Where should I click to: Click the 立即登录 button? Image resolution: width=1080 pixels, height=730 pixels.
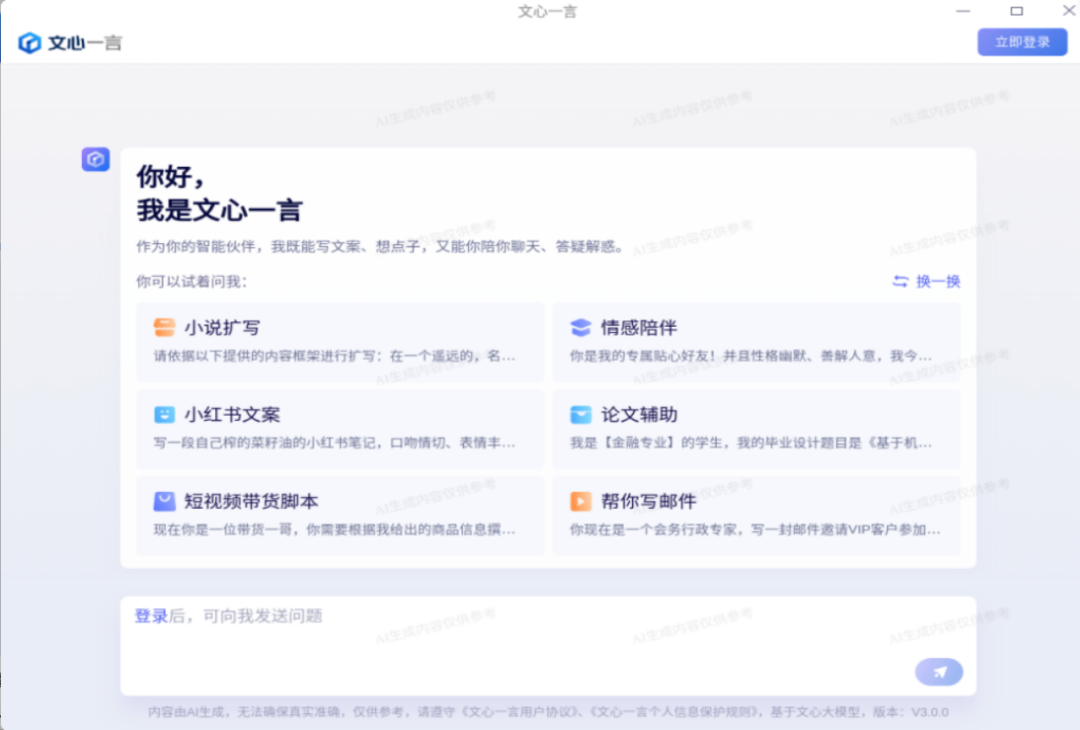tap(1022, 42)
